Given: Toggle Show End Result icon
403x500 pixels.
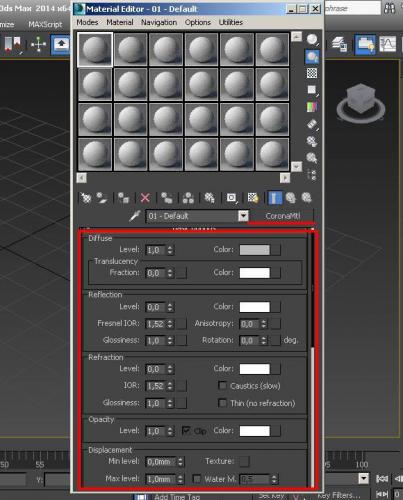Looking at the screenshot, I should [275, 198].
